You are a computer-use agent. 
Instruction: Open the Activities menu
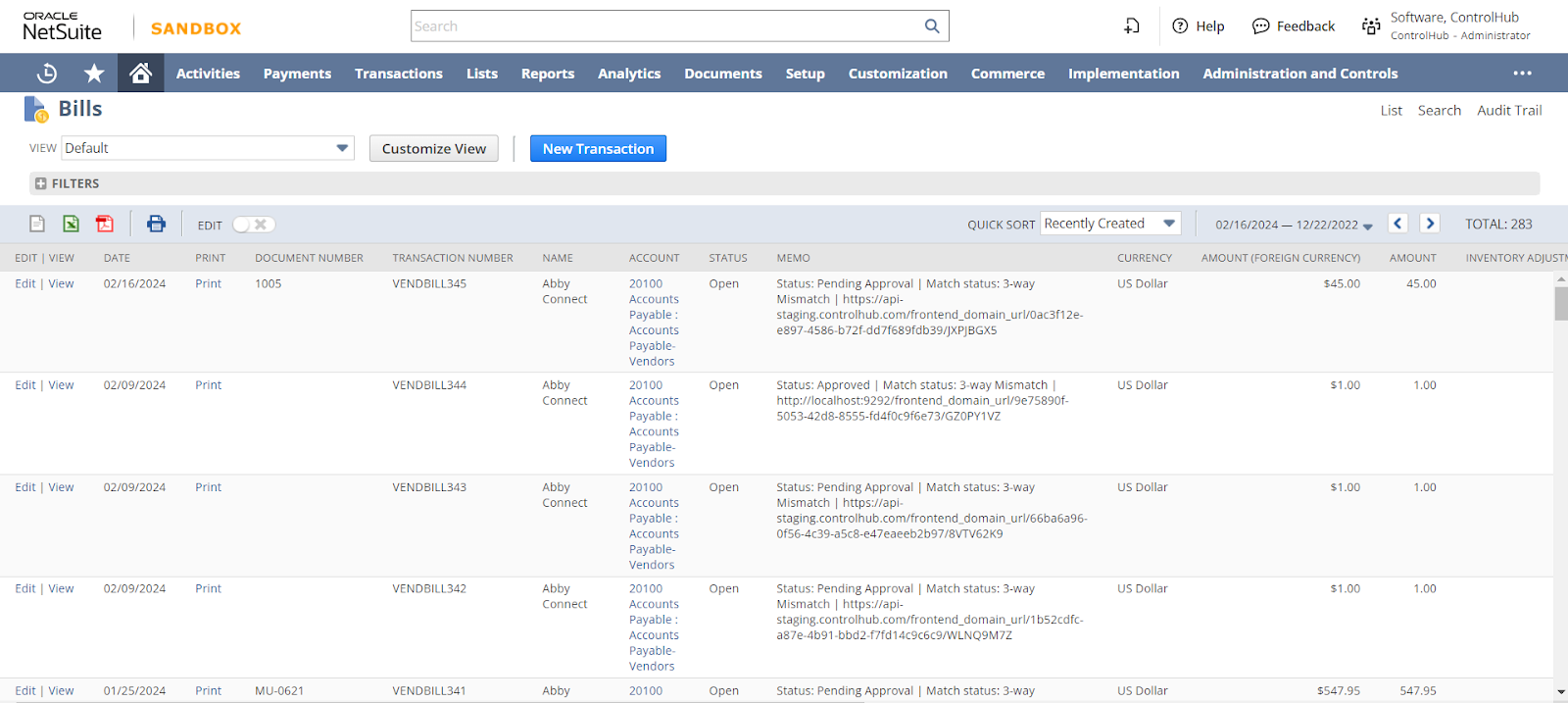[x=208, y=74]
